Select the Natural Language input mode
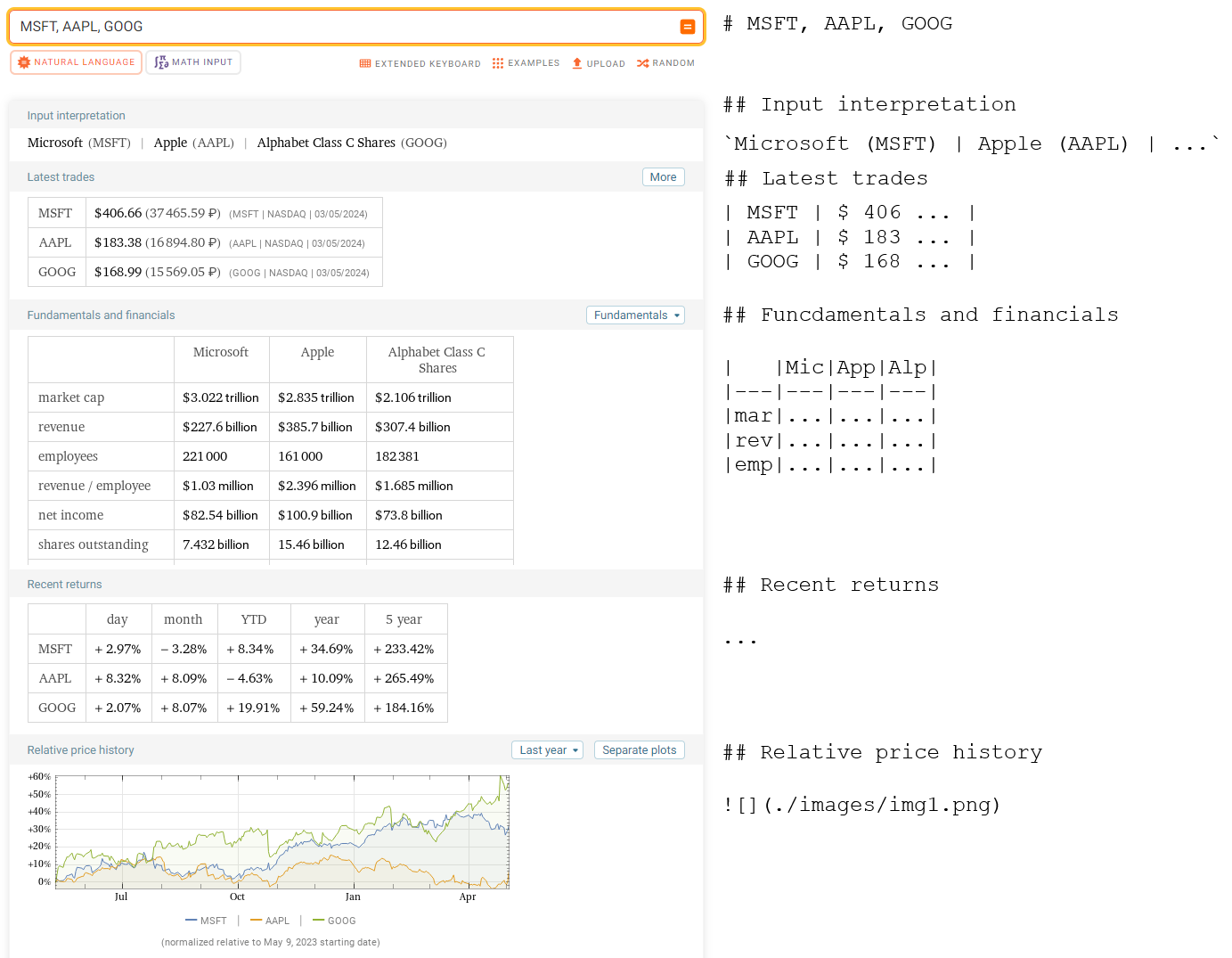 pos(77,62)
